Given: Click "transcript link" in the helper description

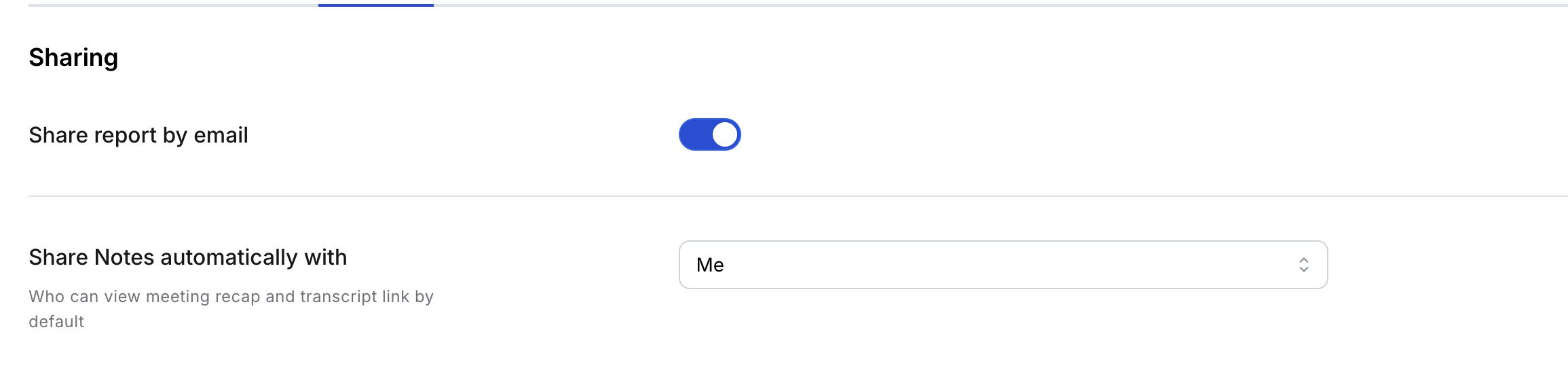Looking at the screenshot, I should point(354,297).
